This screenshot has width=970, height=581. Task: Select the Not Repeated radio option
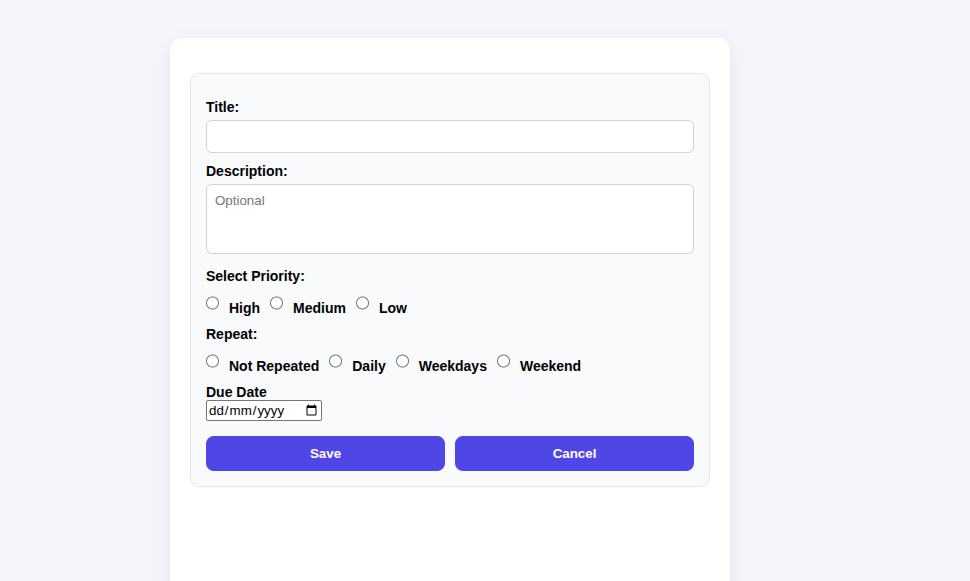213,361
